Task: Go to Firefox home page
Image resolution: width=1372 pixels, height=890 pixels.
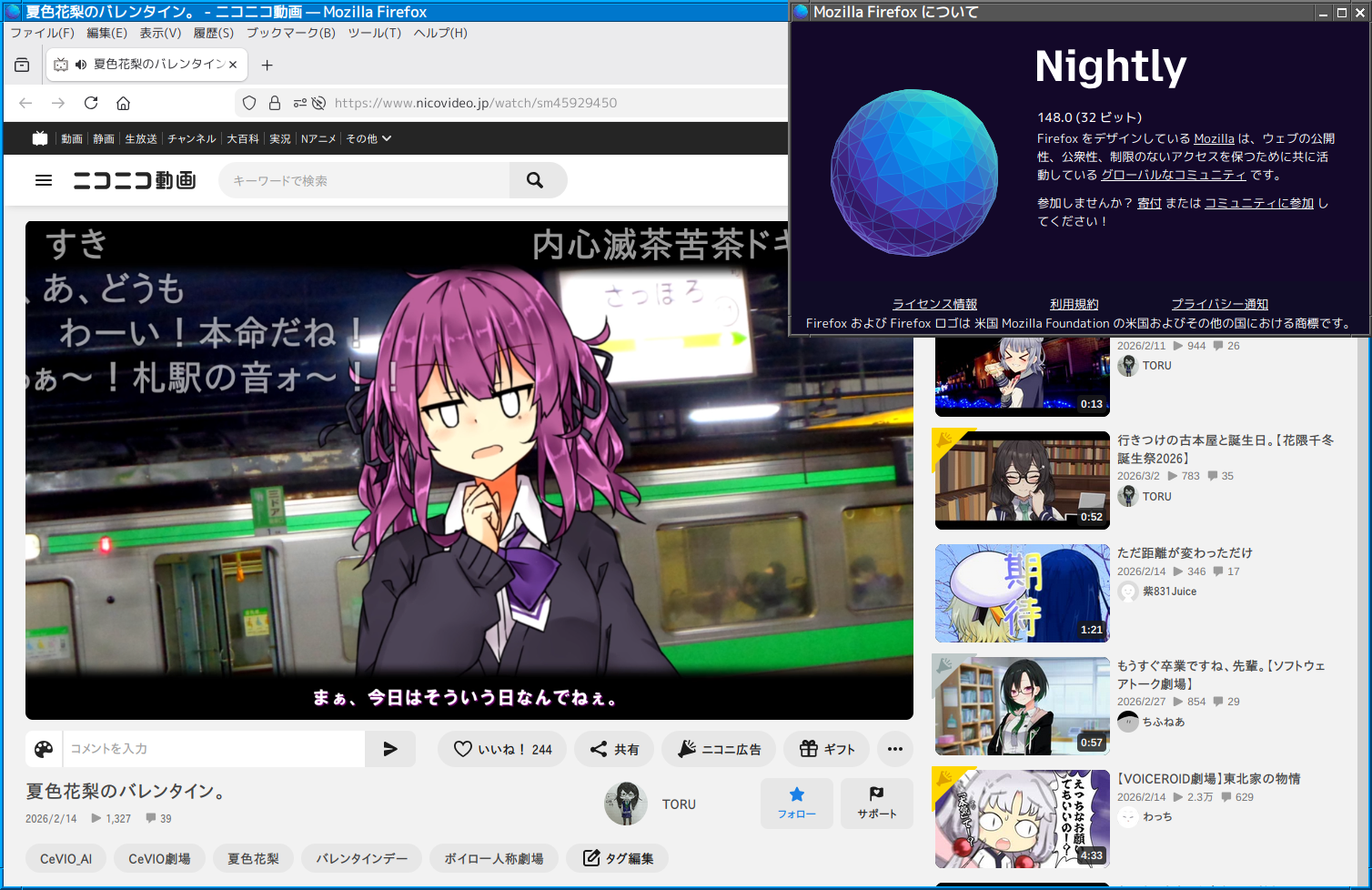Action: click(x=124, y=103)
